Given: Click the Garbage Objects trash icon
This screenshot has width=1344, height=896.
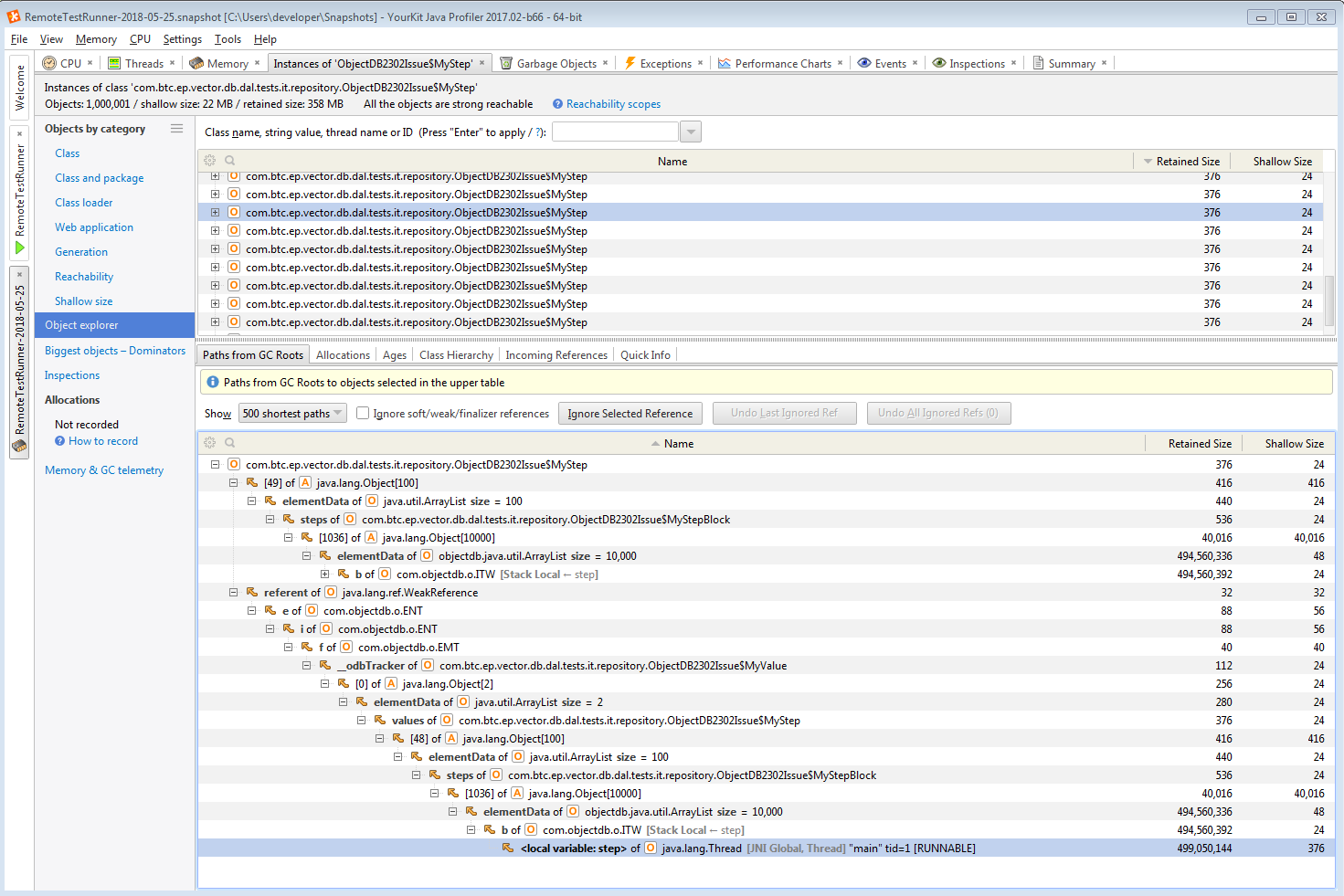Looking at the screenshot, I should click(x=506, y=63).
